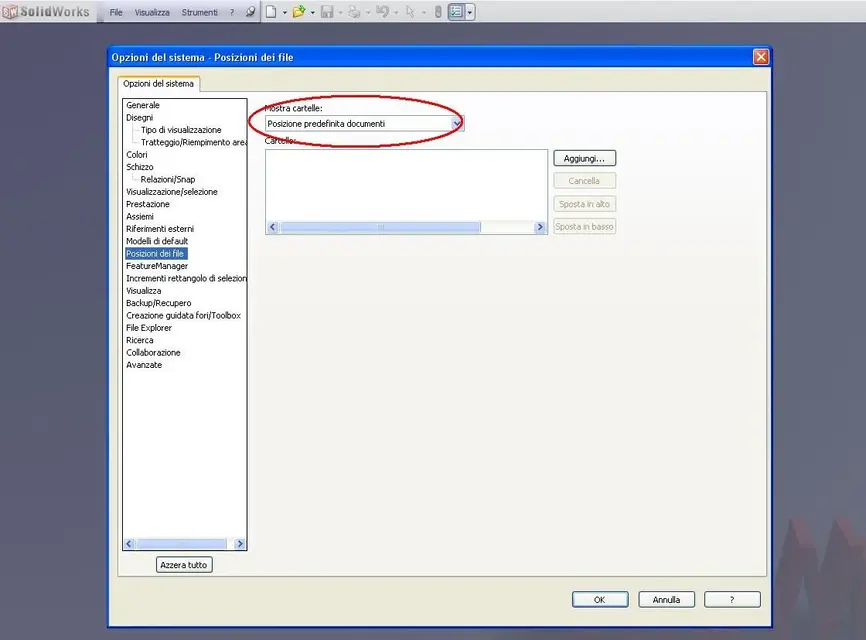Viewport: 866px width, 640px height.
Task: Select FeatureManager in the options tree
Action: [157, 266]
